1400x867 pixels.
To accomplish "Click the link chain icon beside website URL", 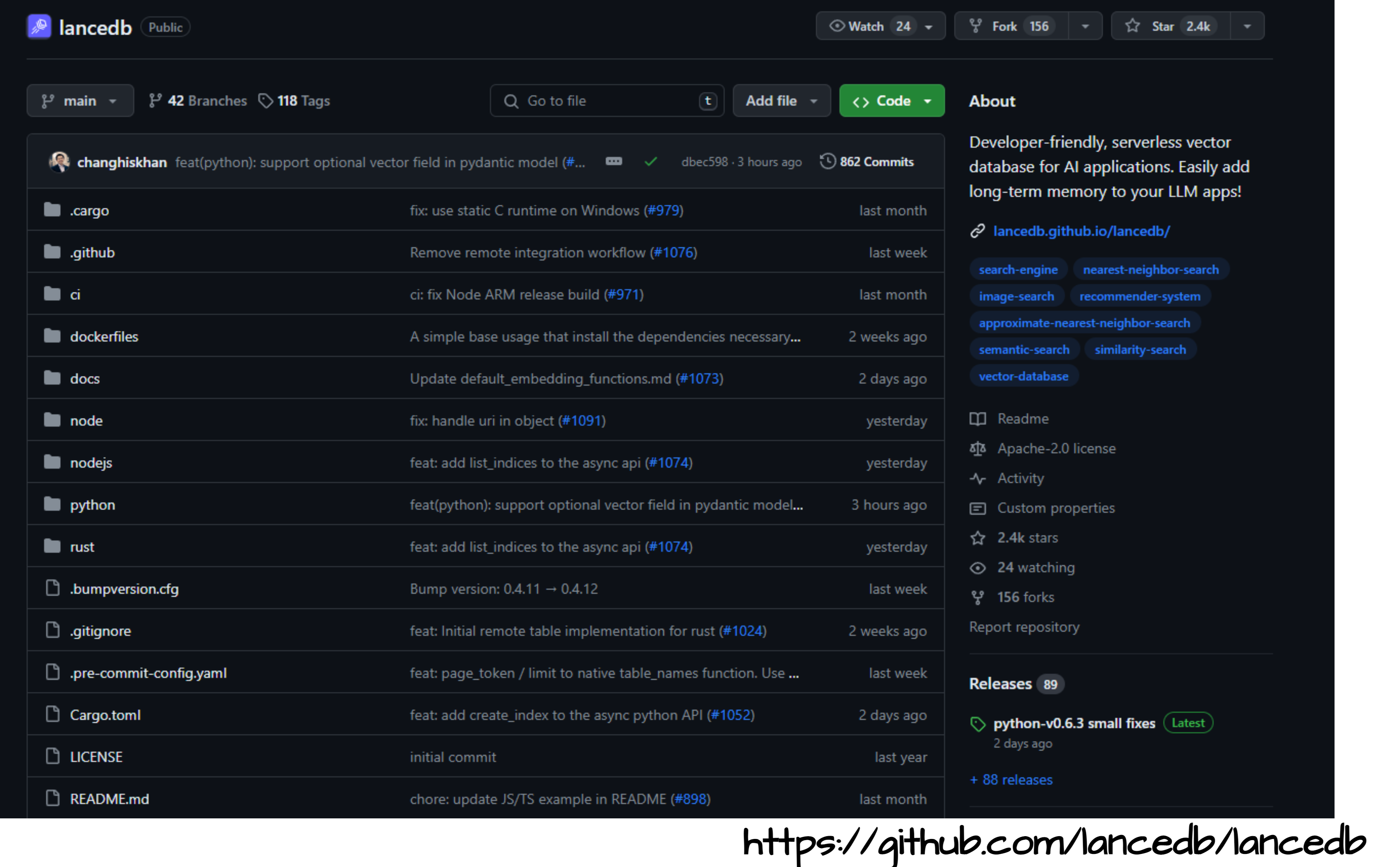I will 977,230.
